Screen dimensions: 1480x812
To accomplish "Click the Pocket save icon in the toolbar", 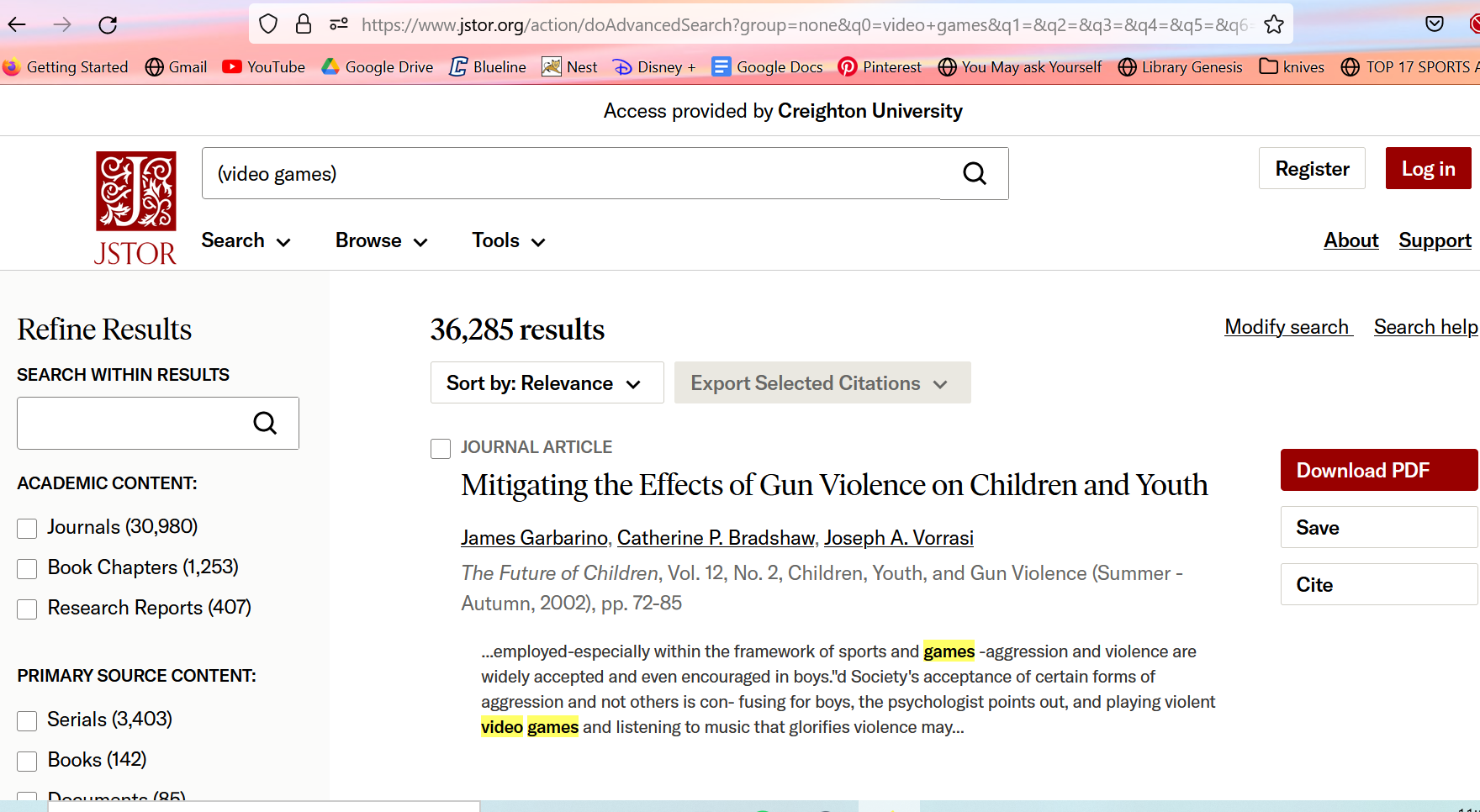I will (x=1435, y=24).
